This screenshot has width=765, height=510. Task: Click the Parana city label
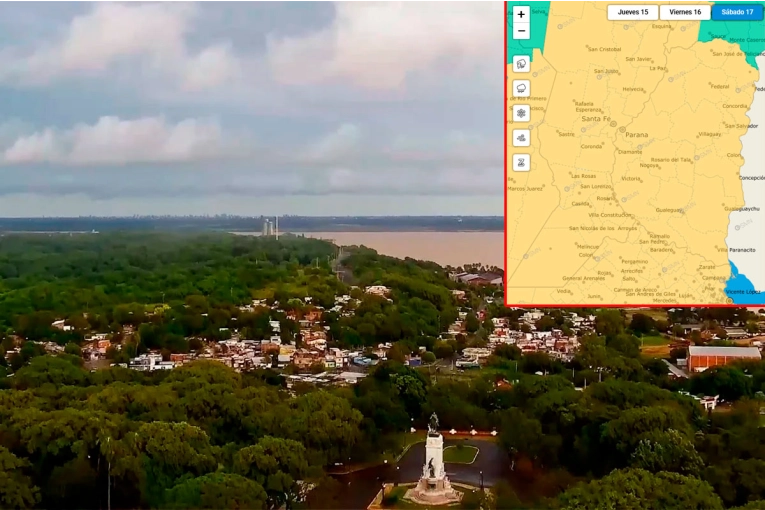pyautogui.click(x=637, y=135)
